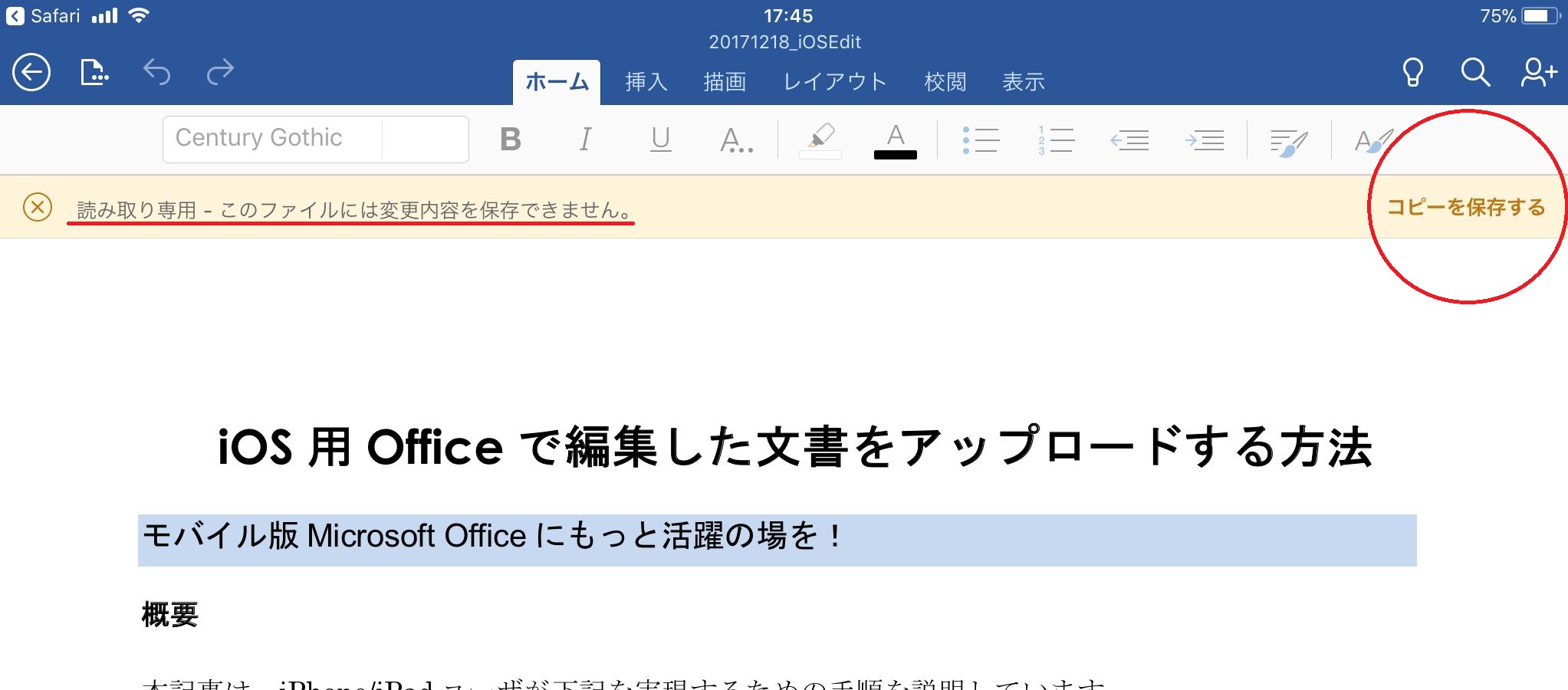
Task: Select the ホーム tab
Action: coord(557,82)
